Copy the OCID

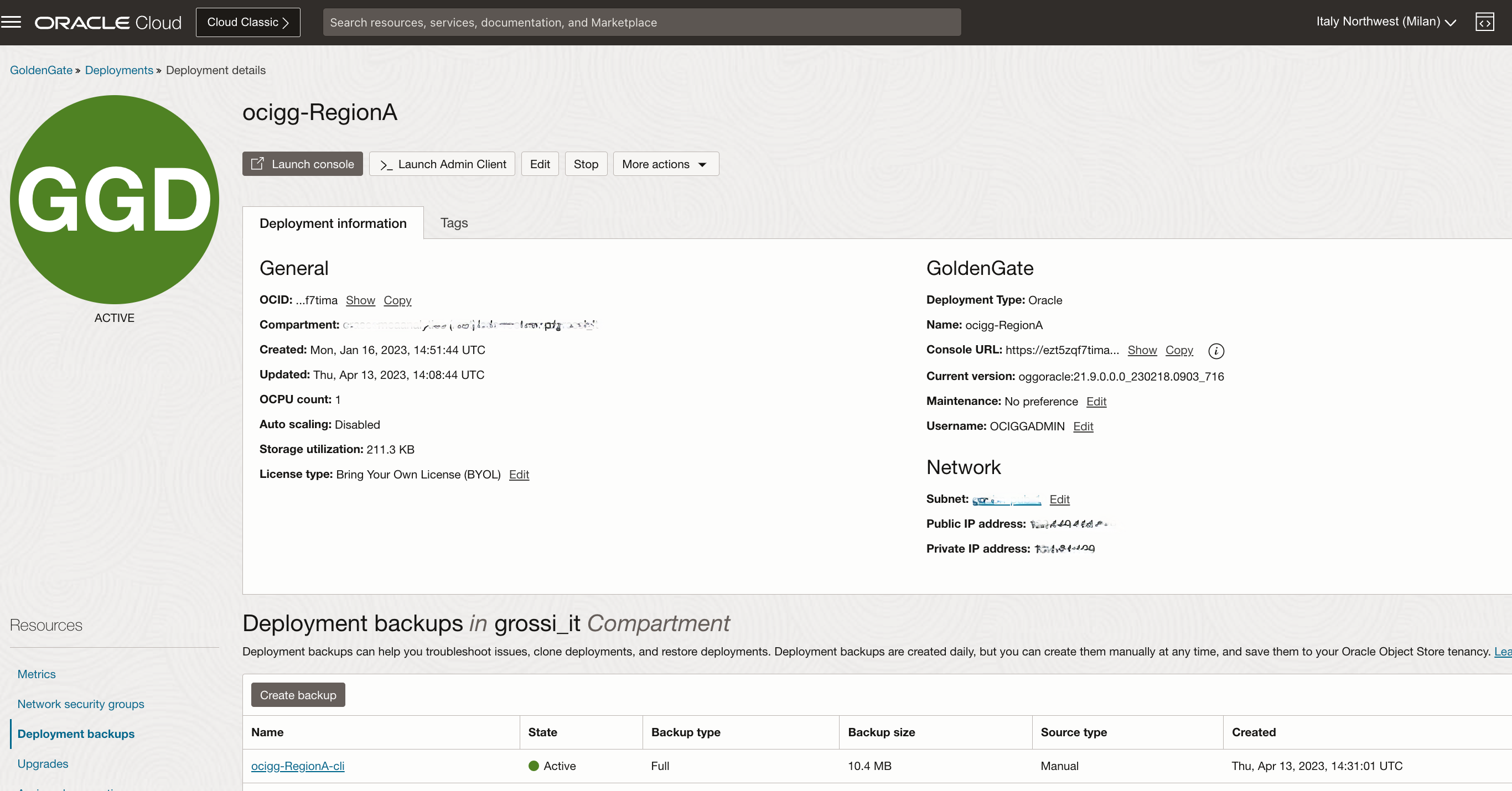(x=397, y=300)
